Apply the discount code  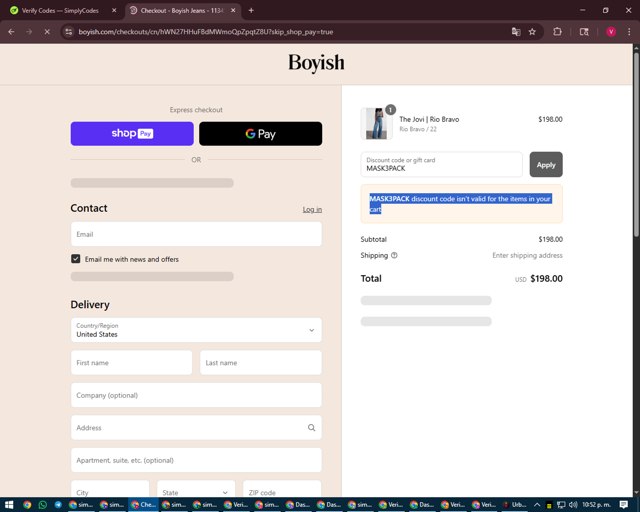coord(546,165)
